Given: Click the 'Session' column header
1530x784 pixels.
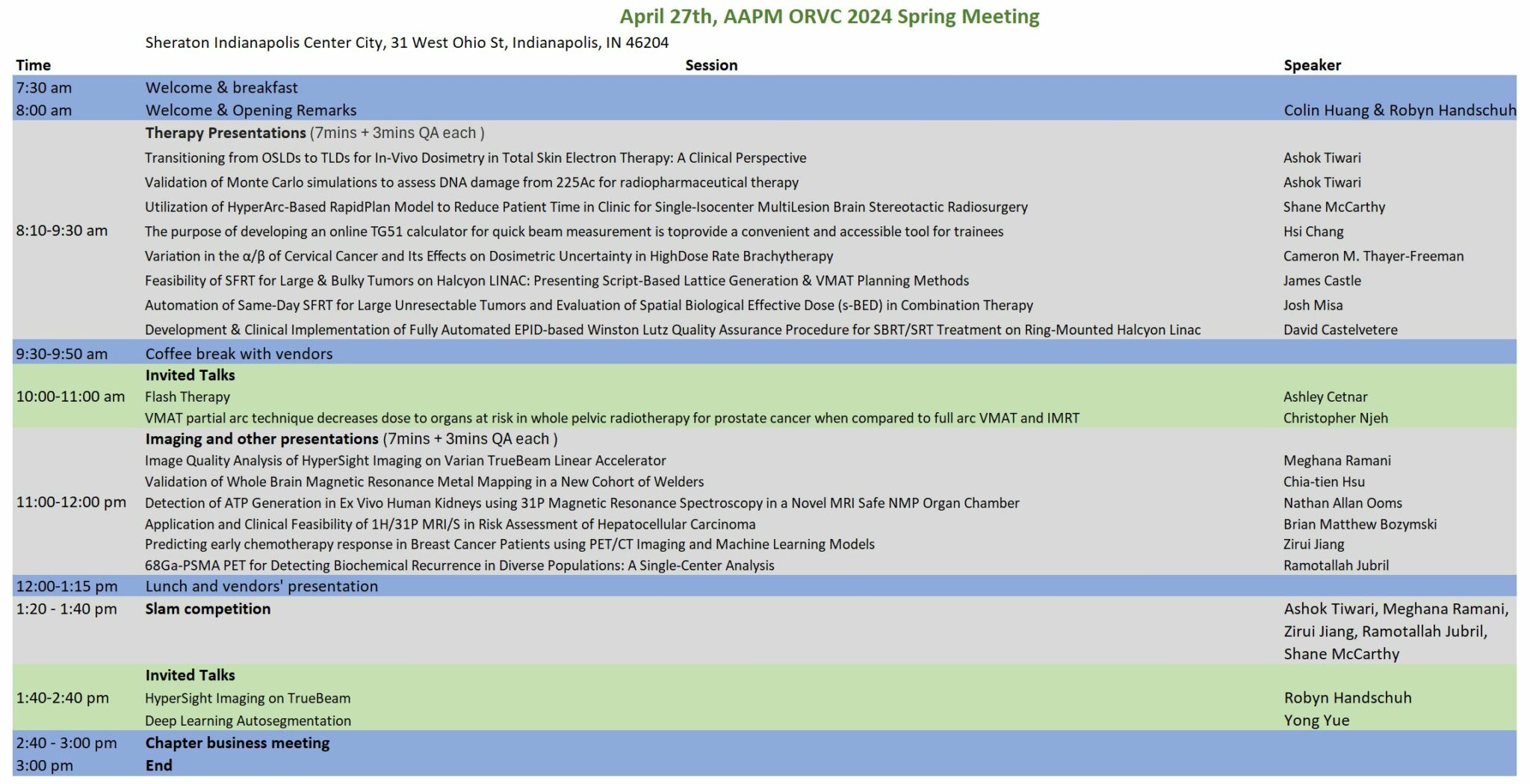Looking at the screenshot, I should click(711, 65).
